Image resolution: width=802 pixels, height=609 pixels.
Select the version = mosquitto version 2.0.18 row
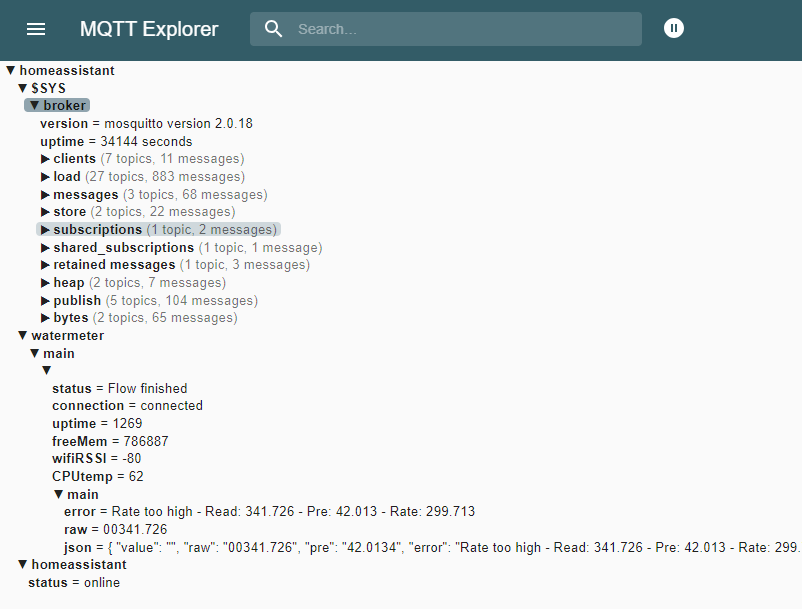point(146,124)
